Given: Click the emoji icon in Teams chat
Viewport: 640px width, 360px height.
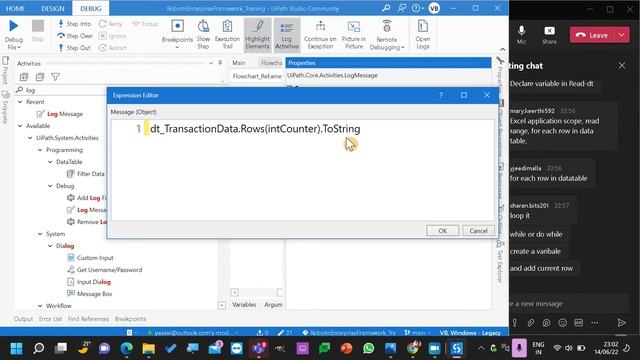Looking at the screenshot, I should tap(562, 323).
